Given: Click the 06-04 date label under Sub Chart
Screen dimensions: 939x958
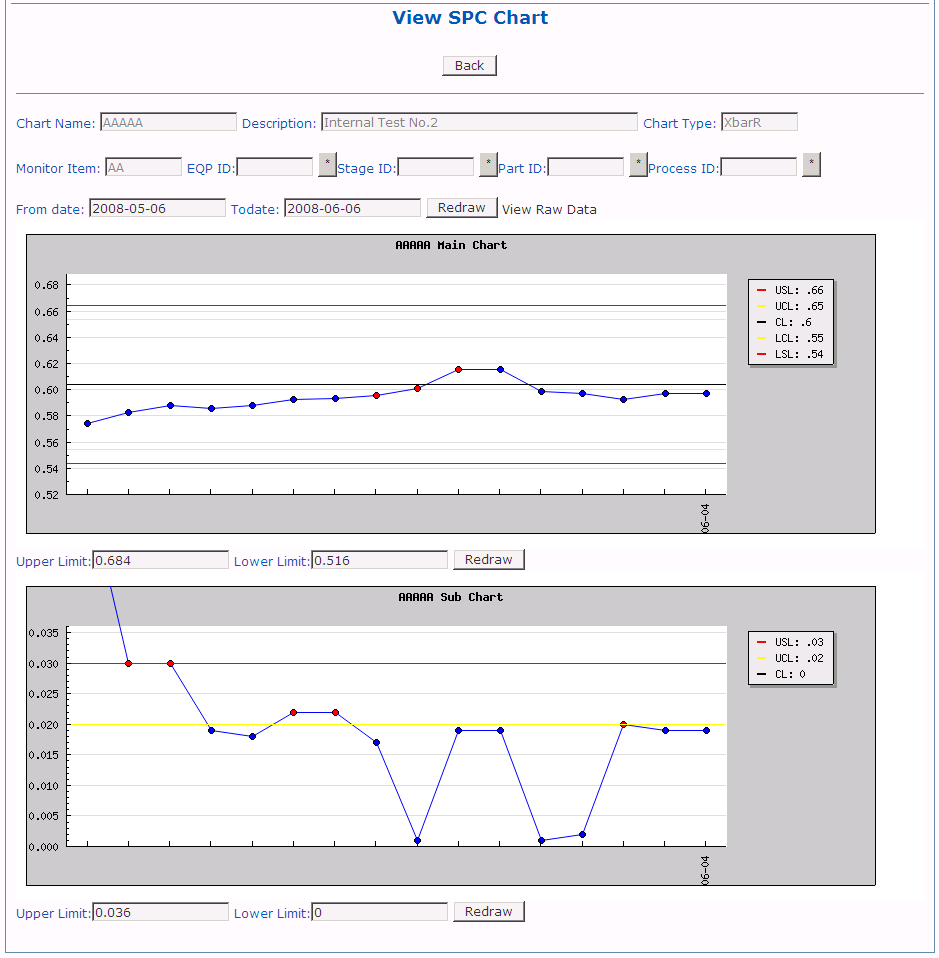Looking at the screenshot, I should coord(706,870).
